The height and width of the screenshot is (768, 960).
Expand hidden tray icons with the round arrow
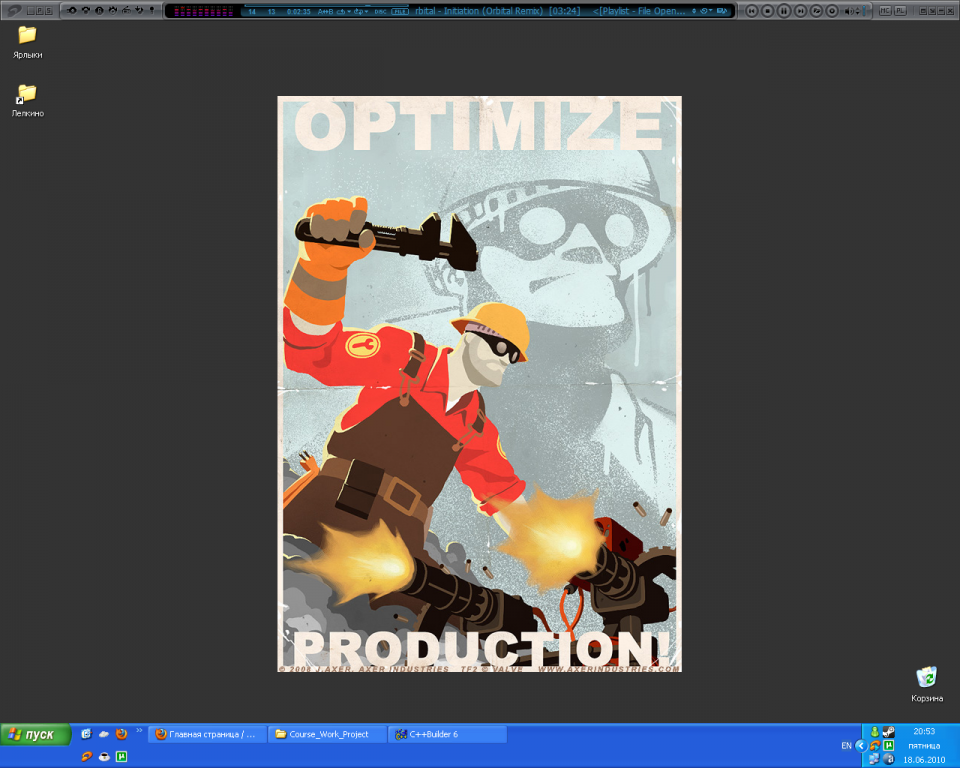(861, 745)
